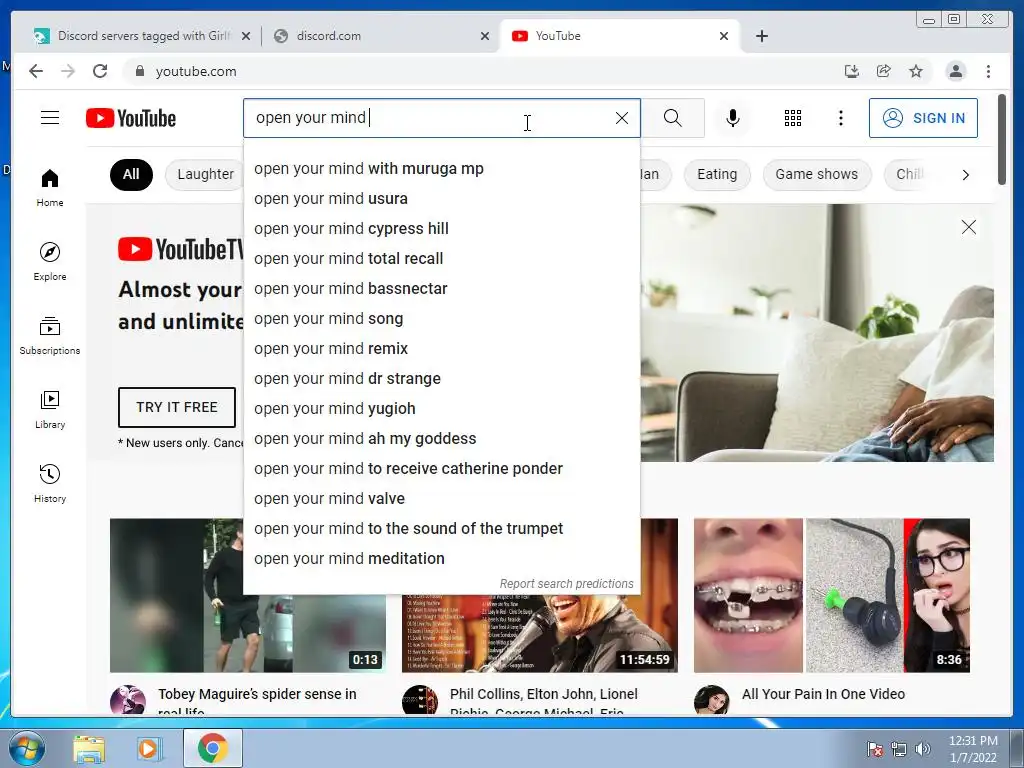Install the YouTube app from address bar icon
1024x768 pixels.
852,71
